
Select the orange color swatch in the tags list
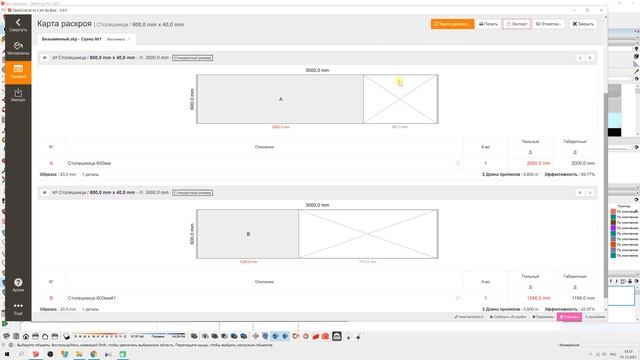click(x=613, y=244)
